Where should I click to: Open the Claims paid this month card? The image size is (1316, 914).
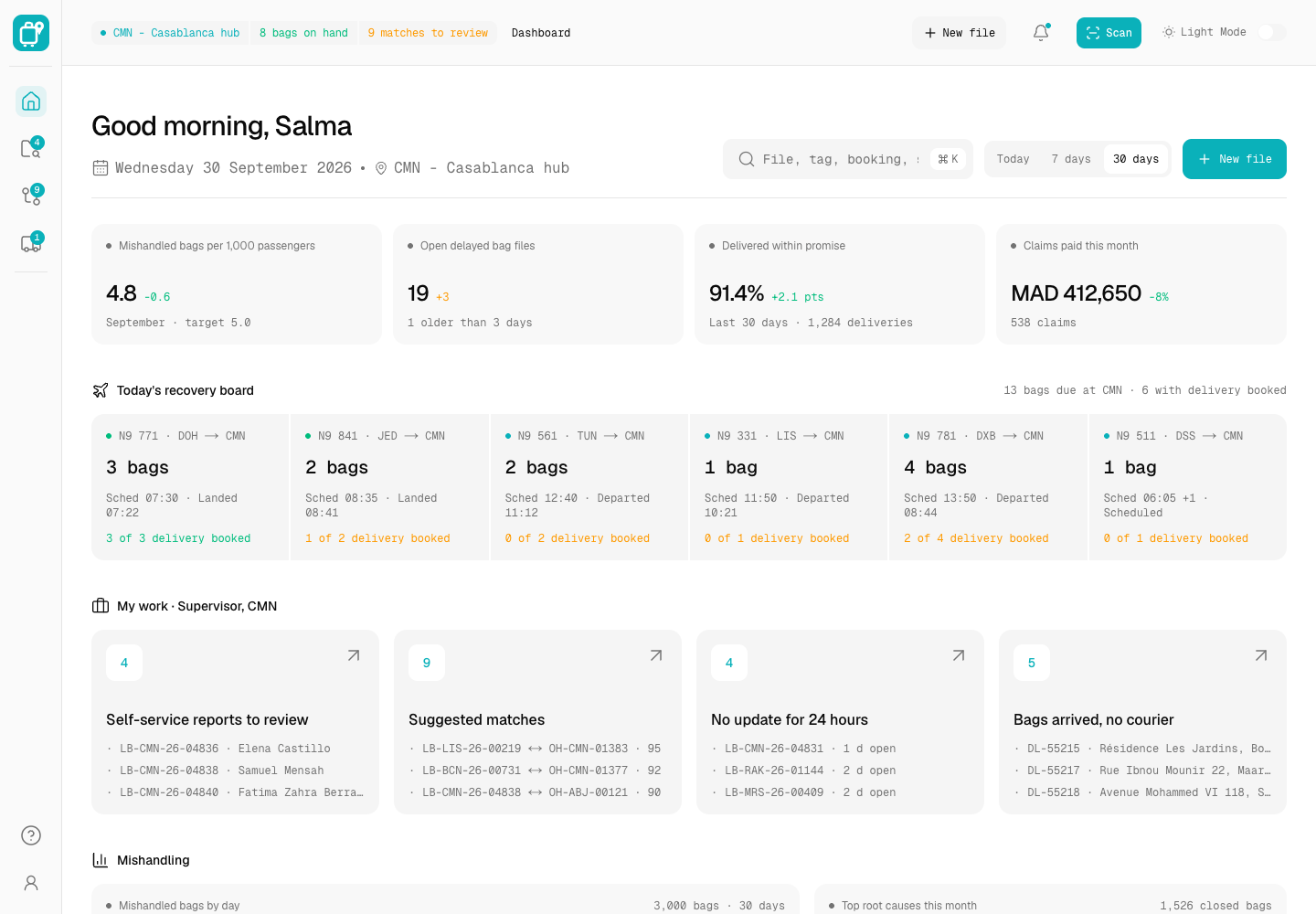point(1141,284)
